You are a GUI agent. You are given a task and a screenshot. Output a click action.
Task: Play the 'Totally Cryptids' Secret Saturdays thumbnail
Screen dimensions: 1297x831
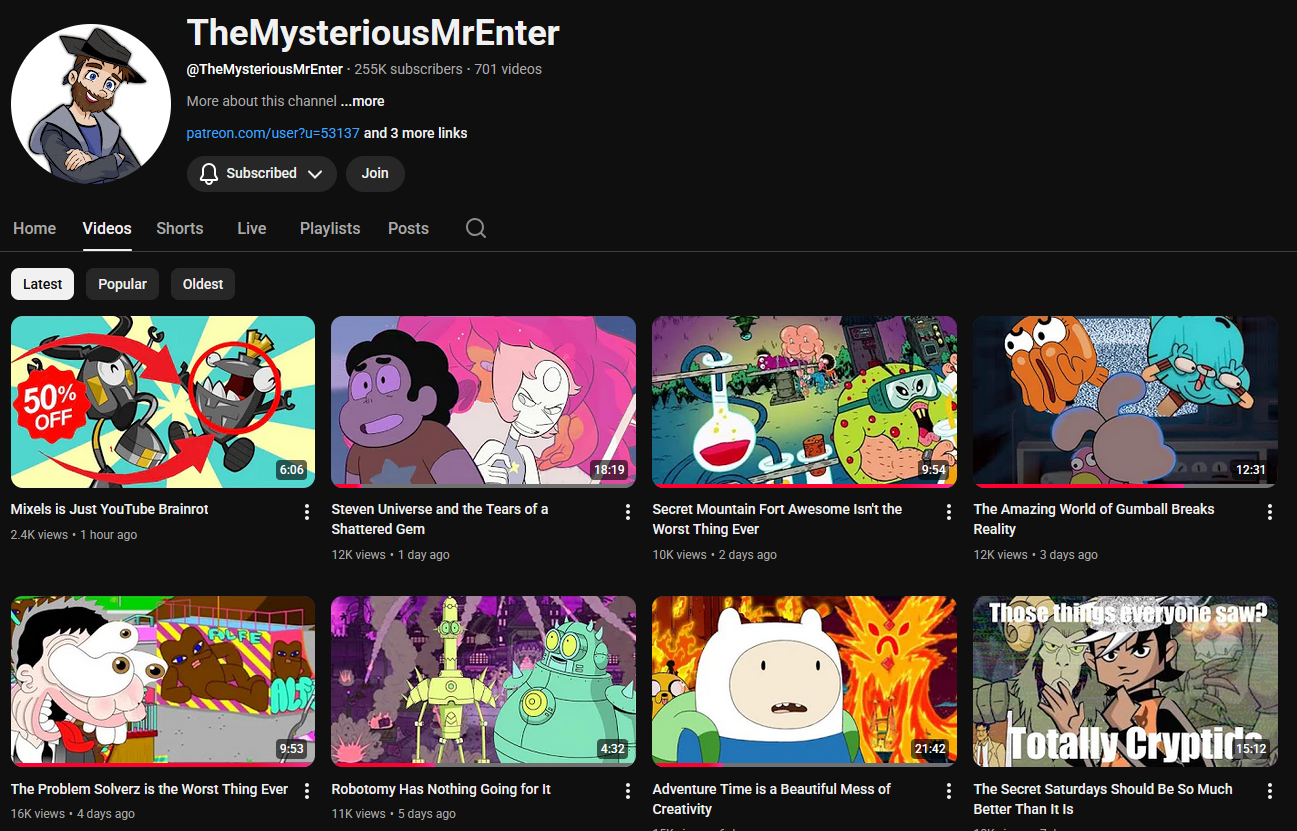(1126, 682)
